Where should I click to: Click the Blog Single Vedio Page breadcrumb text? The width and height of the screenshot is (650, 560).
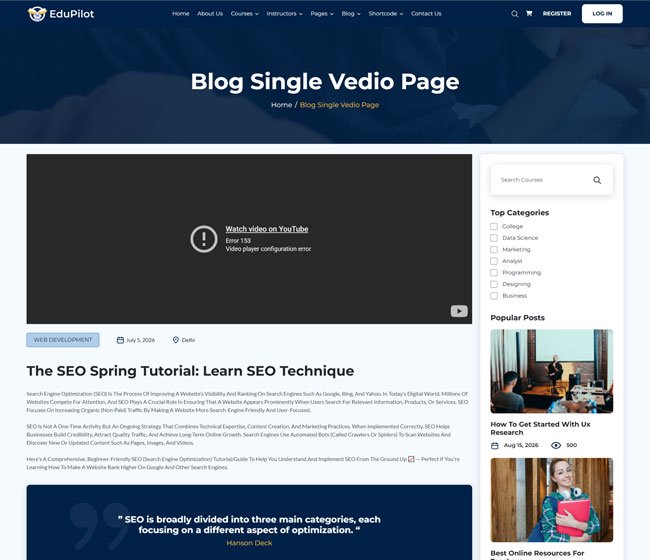pos(339,105)
